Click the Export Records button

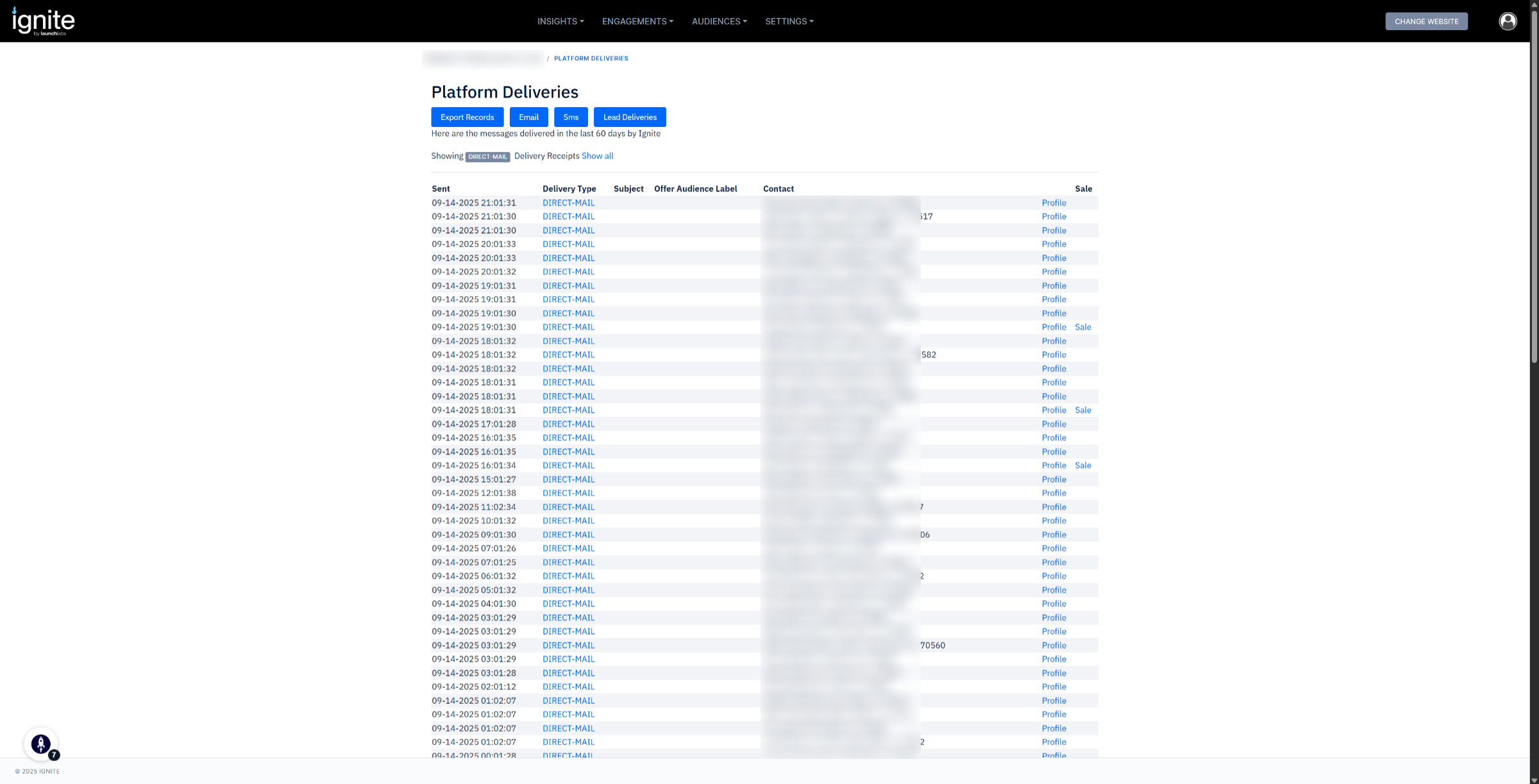coord(467,117)
